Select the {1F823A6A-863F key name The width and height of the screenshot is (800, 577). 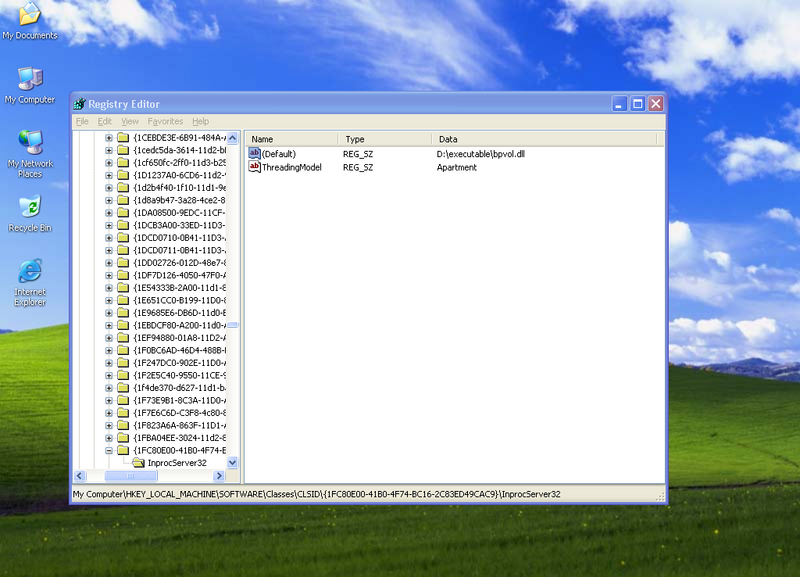coord(180,425)
